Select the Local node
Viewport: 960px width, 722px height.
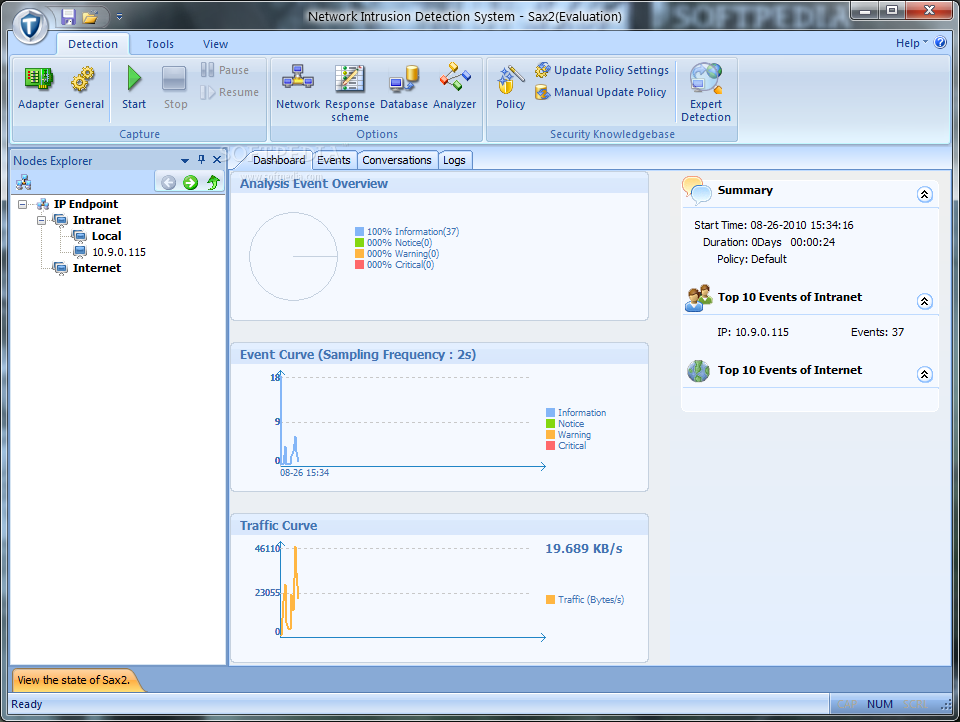click(x=107, y=236)
